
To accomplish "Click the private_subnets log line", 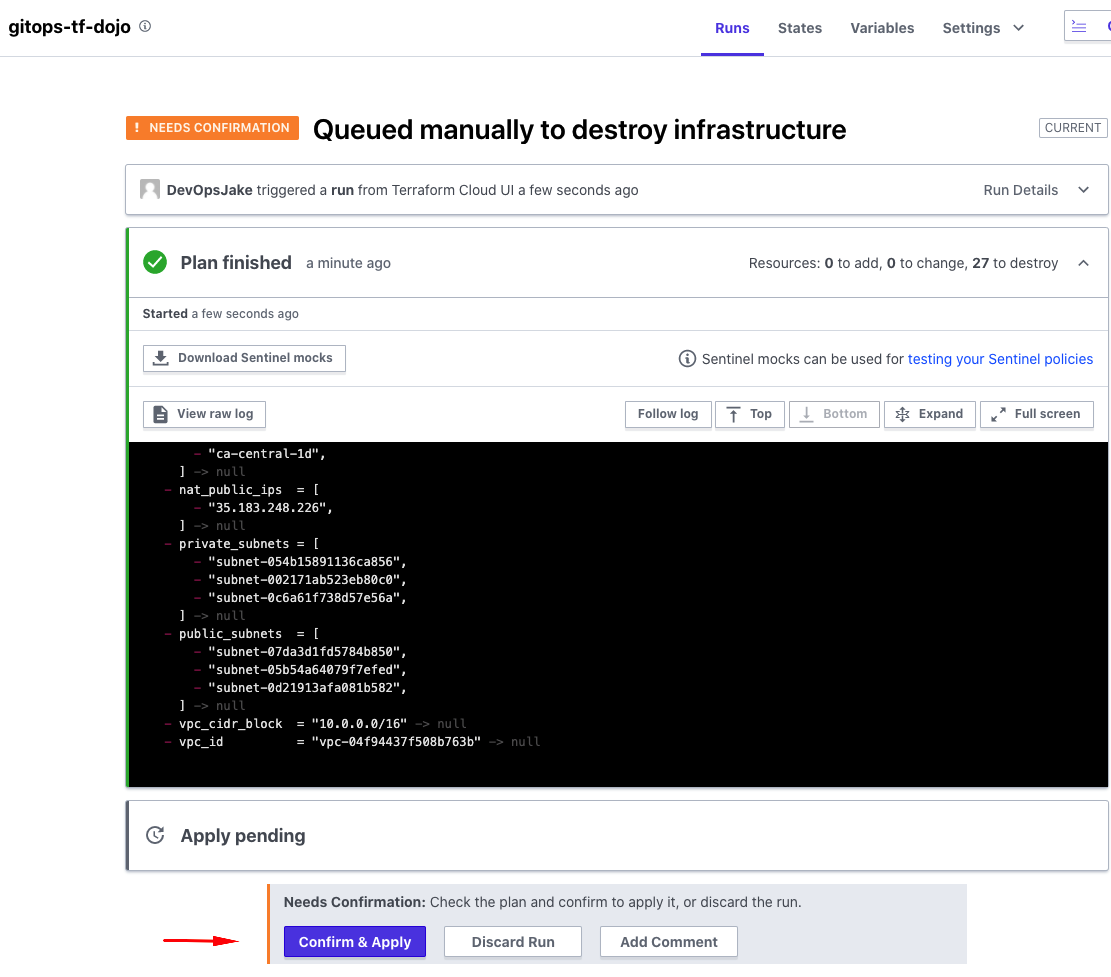I will (x=242, y=544).
